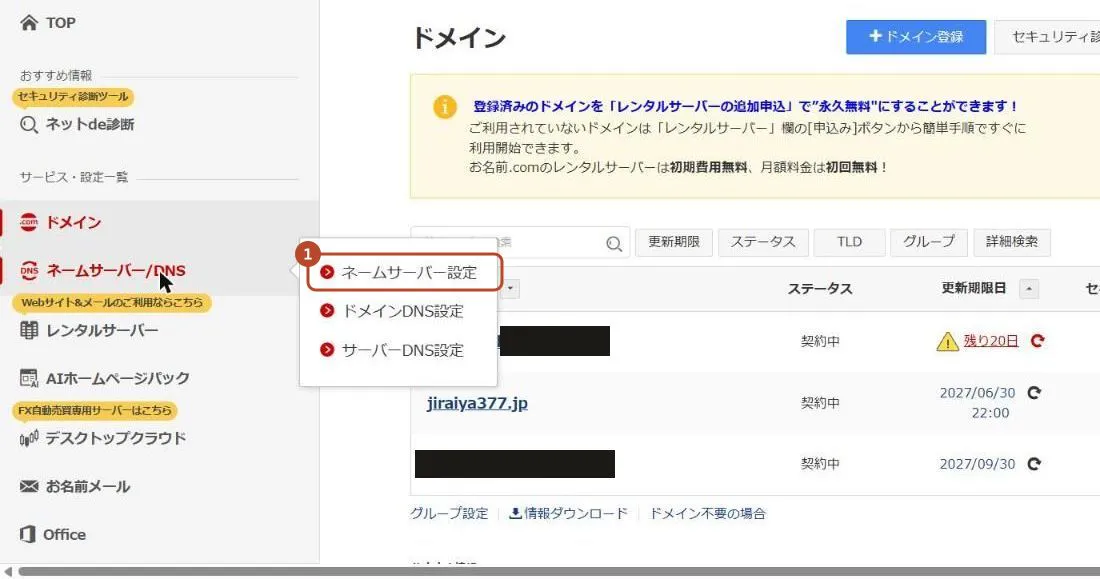Screen dimensions: 1100x579
Task: Sort by 更新期限日 using its arrow button
Action: coord(1028,288)
